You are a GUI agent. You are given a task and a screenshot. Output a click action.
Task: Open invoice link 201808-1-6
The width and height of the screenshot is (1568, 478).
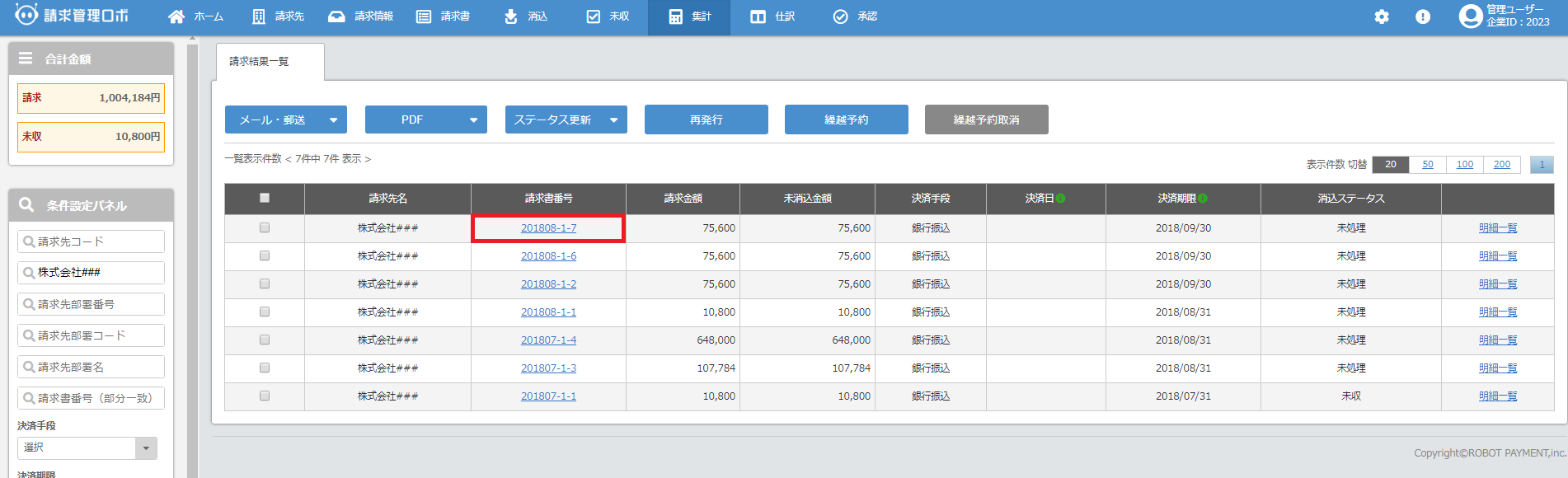tap(548, 256)
